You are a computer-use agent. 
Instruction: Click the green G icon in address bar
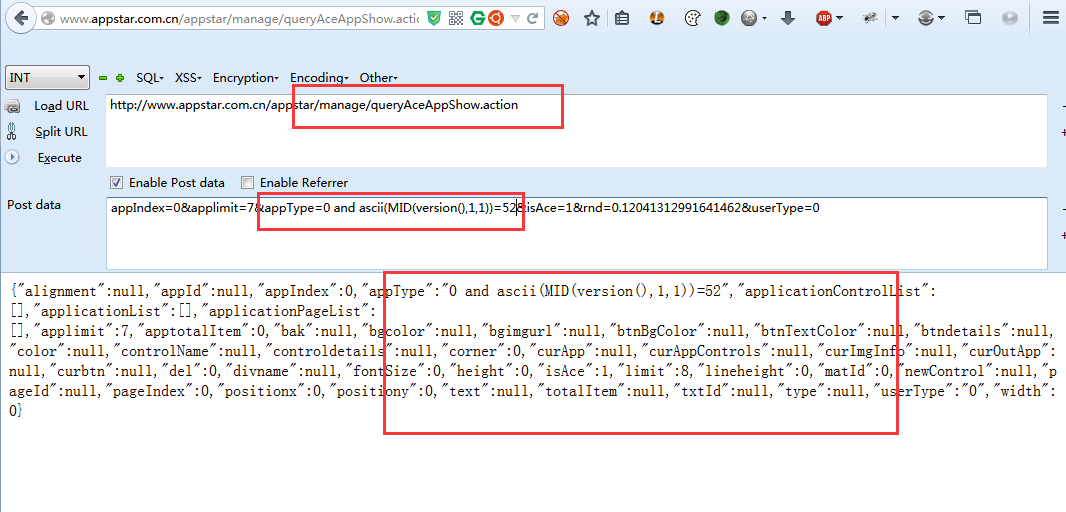tap(477, 19)
